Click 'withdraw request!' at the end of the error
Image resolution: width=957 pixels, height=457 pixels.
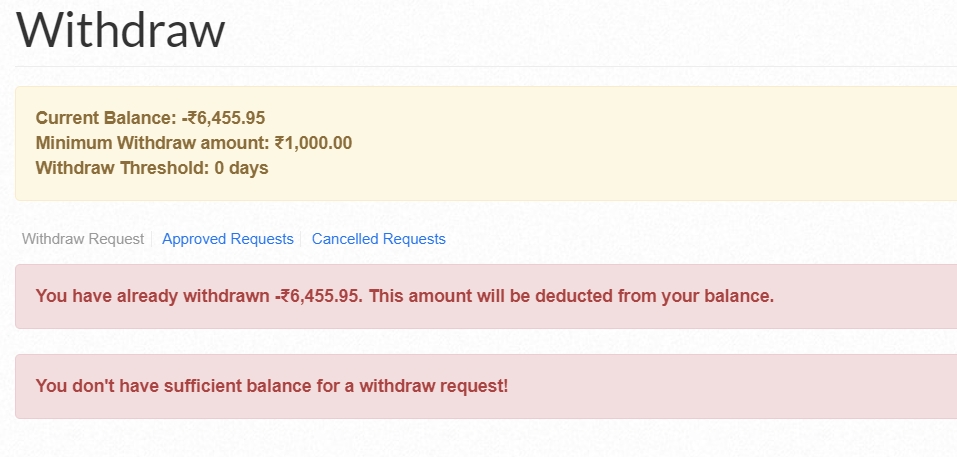[x=433, y=386]
